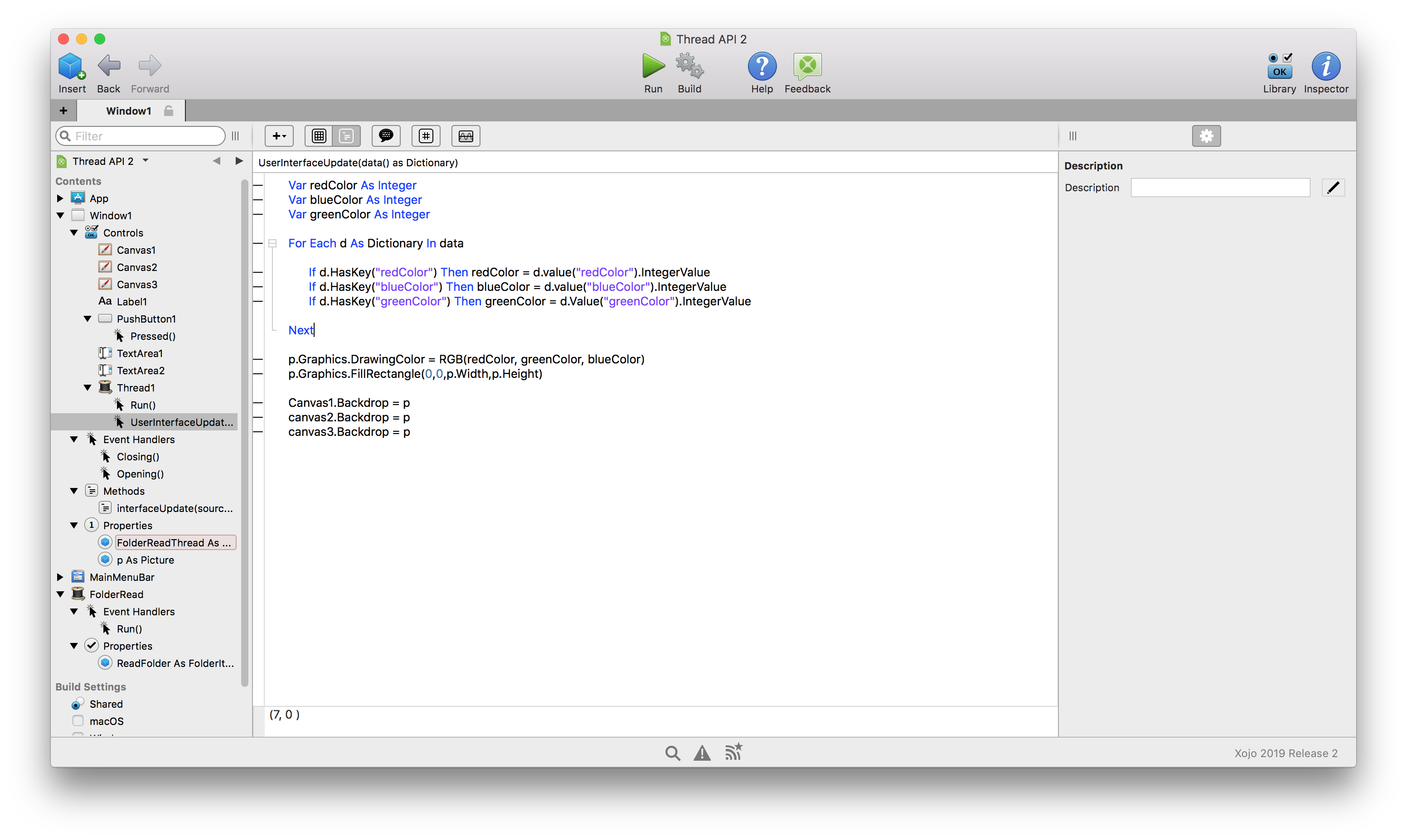Viewport: 1407px width, 840px height.
Task: Click the comment speech bubble icon
Action: coord(386,136)
